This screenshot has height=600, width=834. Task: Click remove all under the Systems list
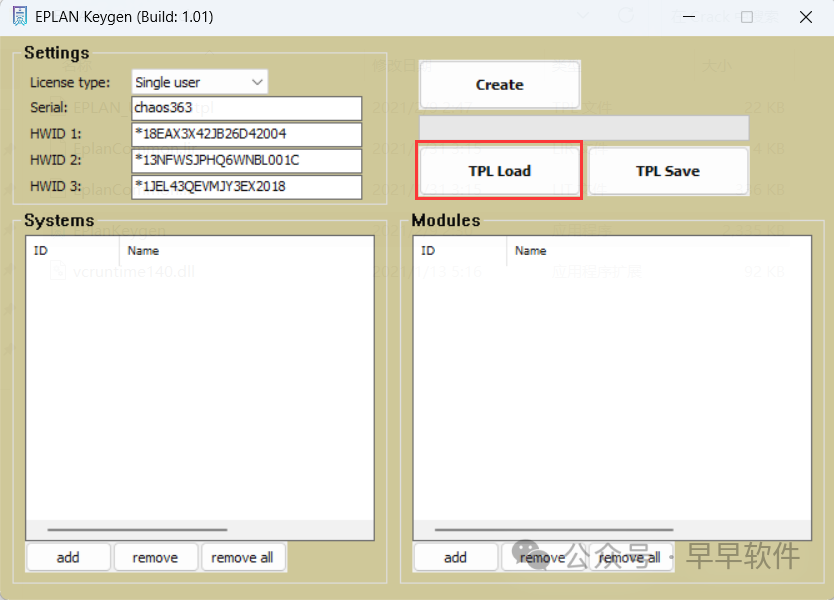tap(242, 557)
